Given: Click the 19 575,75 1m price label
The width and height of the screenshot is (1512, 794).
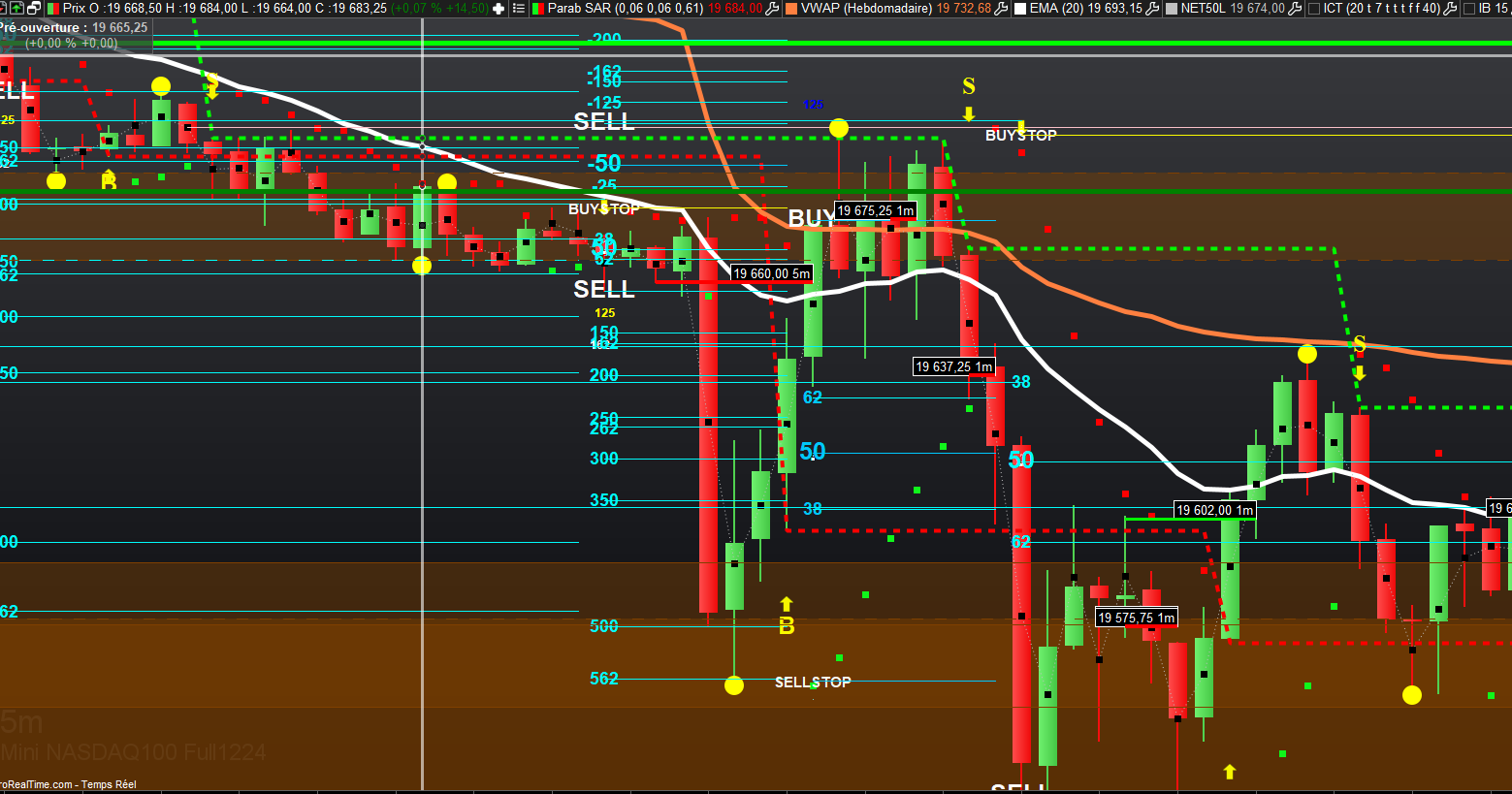Looking at the screenshot, I should [x=1137, y=618].
